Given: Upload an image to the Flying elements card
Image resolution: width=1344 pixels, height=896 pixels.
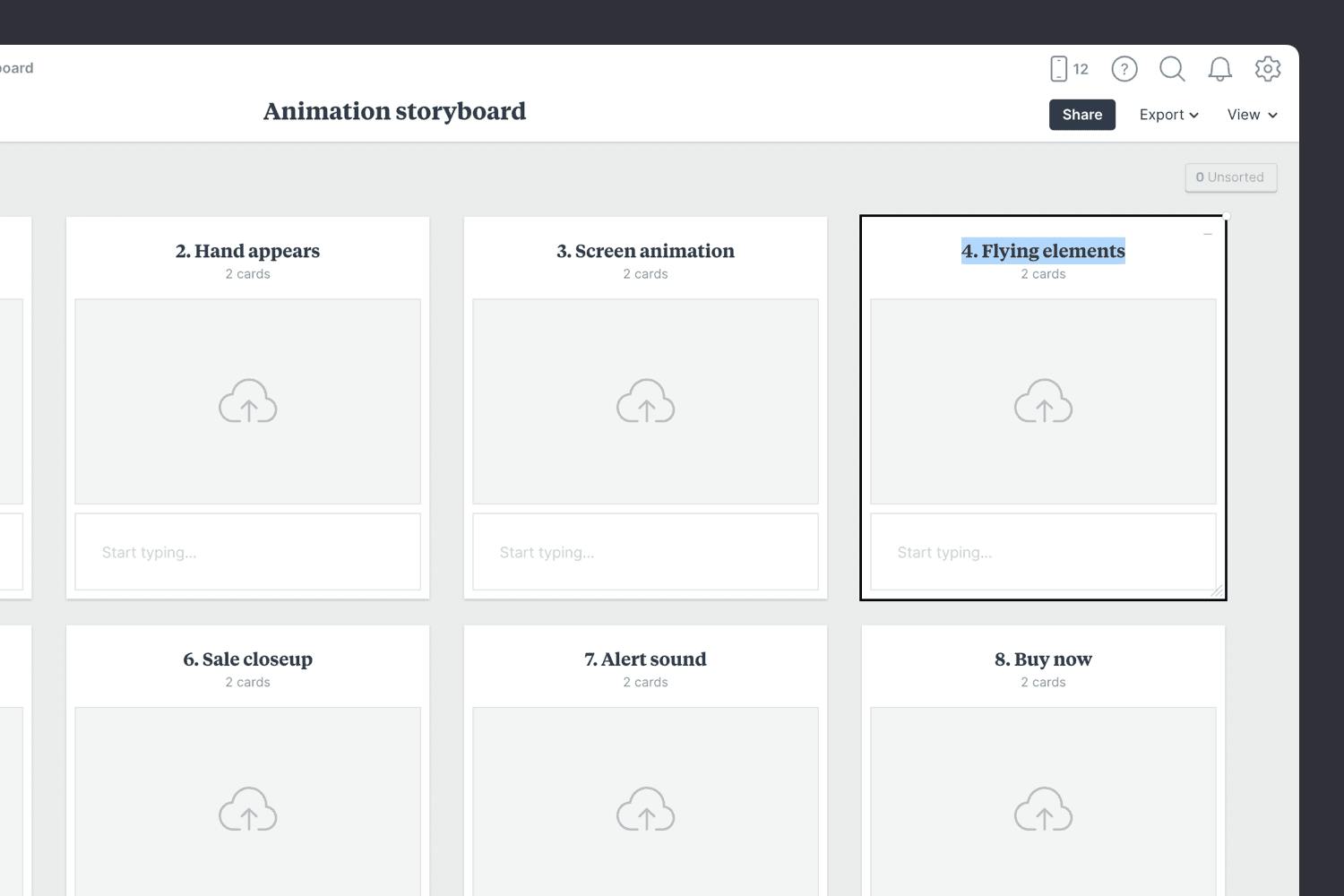Looking at the screenshot, I should point(1043,401).
